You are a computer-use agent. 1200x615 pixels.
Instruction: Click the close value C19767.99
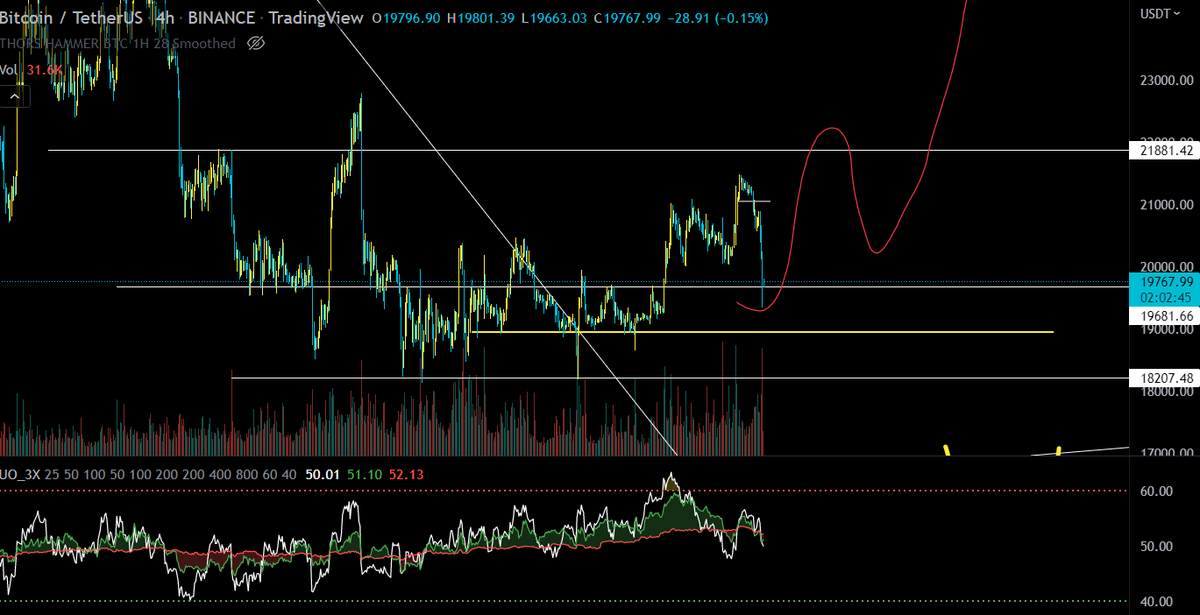pos(629,18)
